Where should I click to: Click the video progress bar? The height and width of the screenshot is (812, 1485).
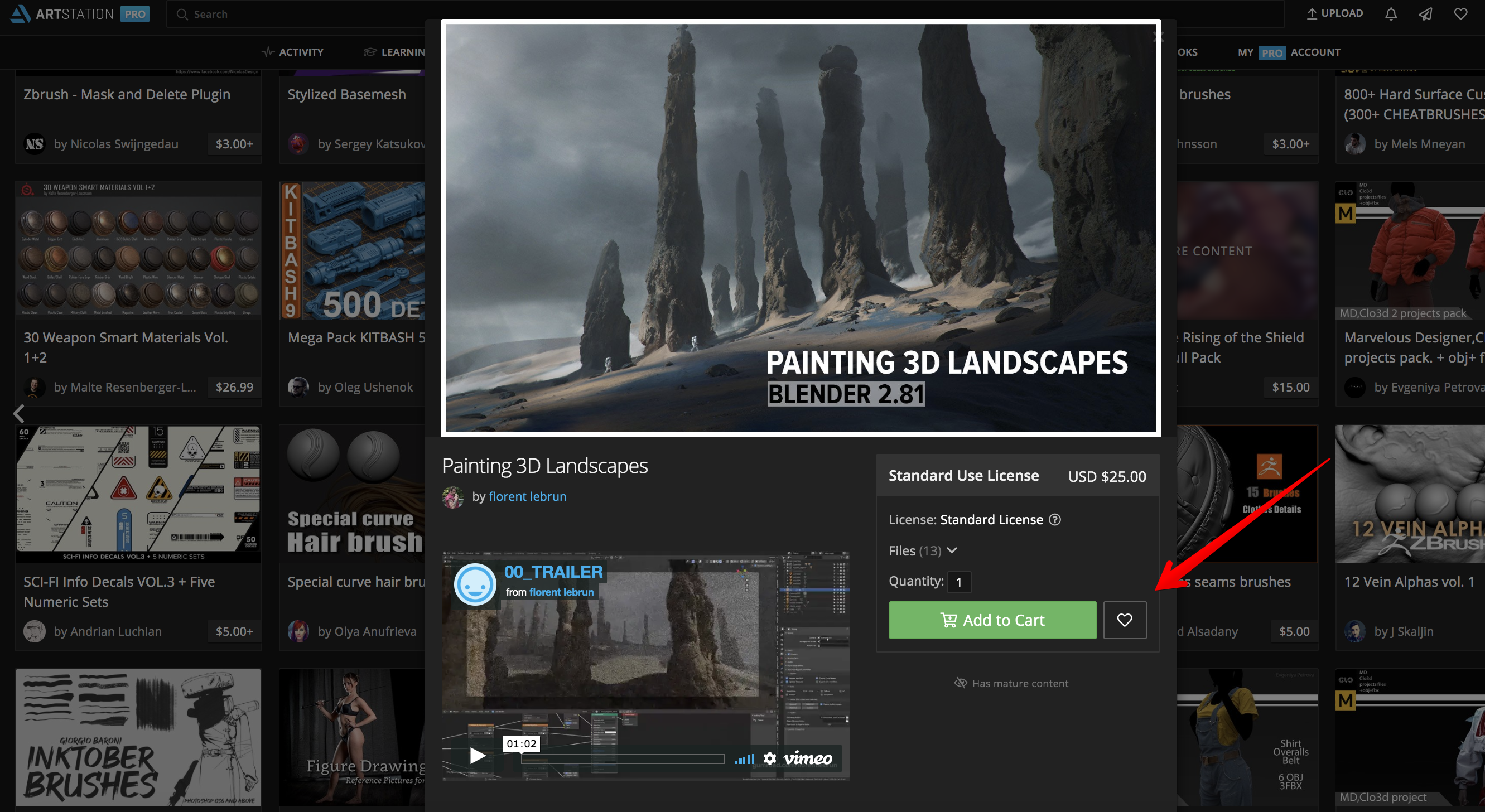tap(623, 759)
